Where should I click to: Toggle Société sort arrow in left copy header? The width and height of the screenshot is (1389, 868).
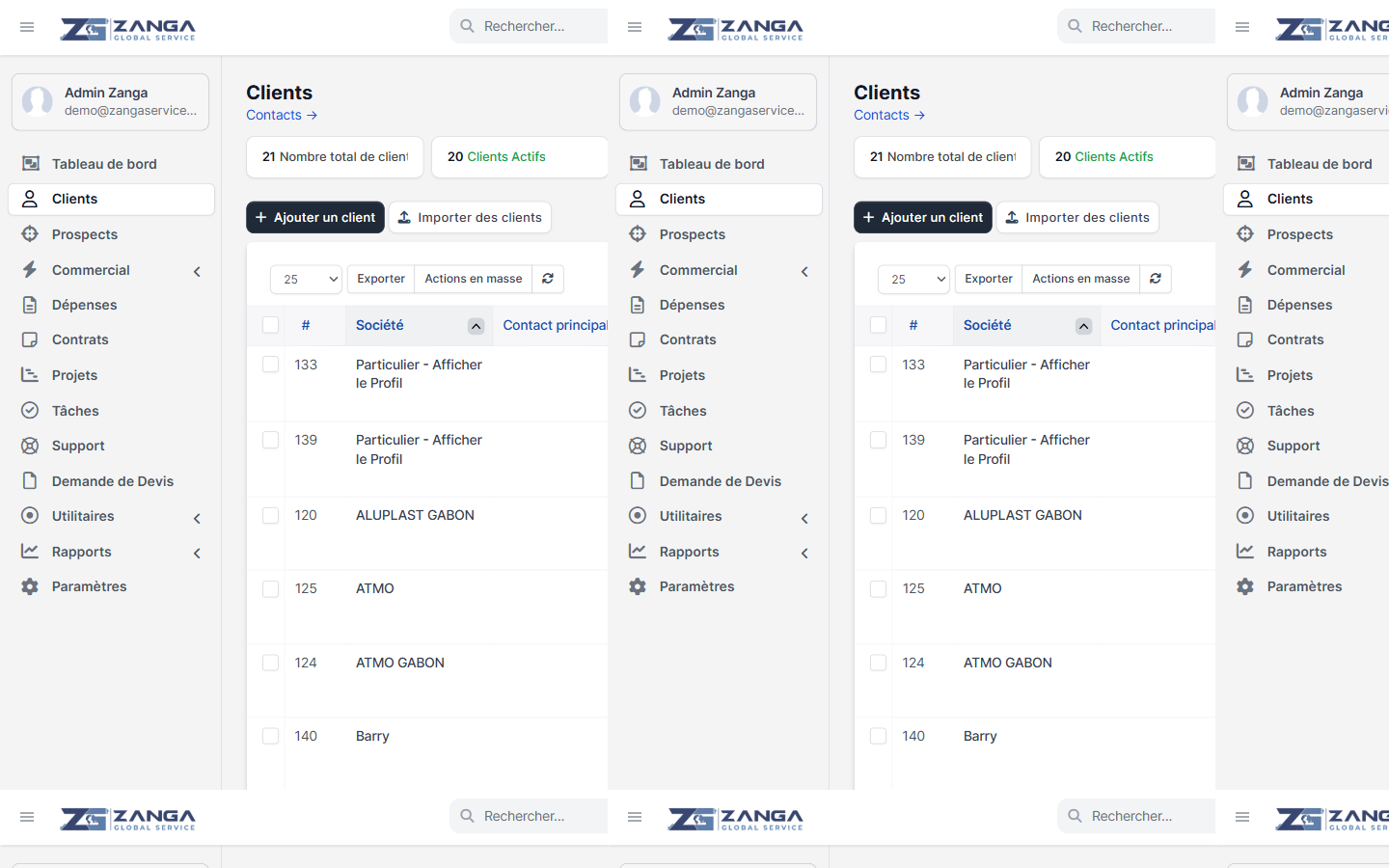[x=477, y=326]
